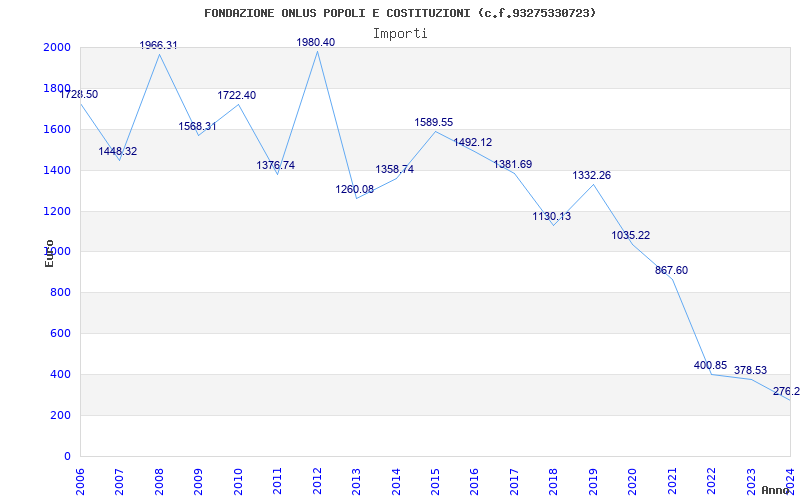Image resolution: width=800 pixels, height=500 pixels.
Task: Click y-axis tick 0
Action: click(67, 456)
